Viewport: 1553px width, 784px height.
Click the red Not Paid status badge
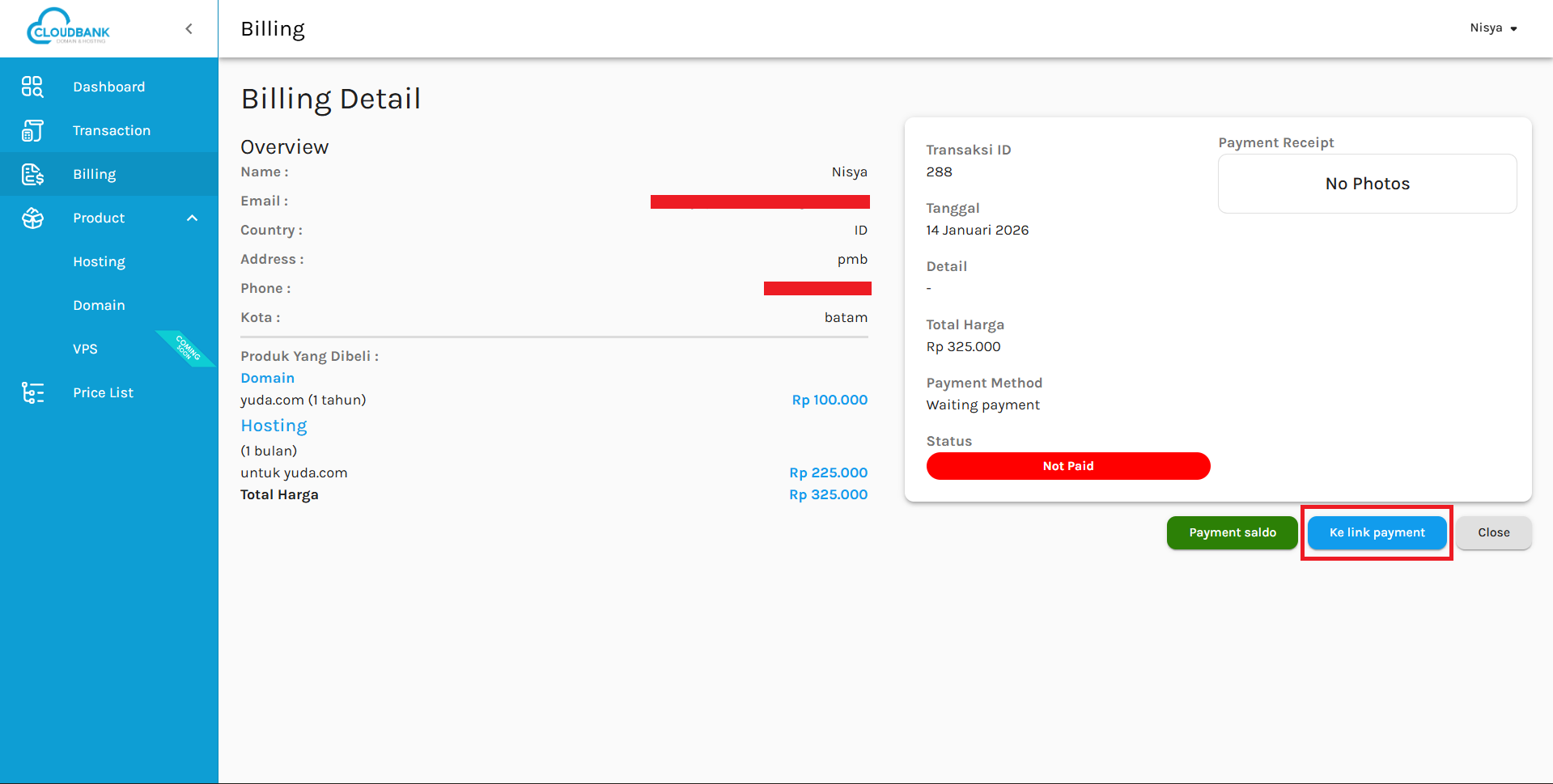click(1067, 466)
